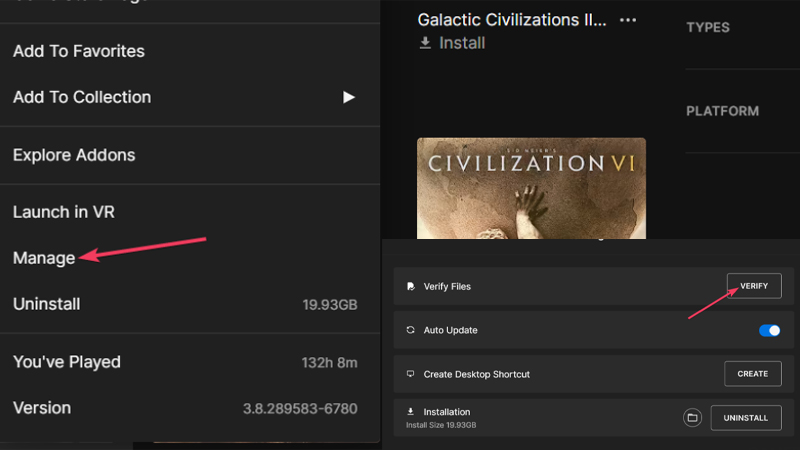Expand the Add To Collection submenu arrow
Image resolution: width=800 pixels, height=450 pixels.
pos(348,97)
